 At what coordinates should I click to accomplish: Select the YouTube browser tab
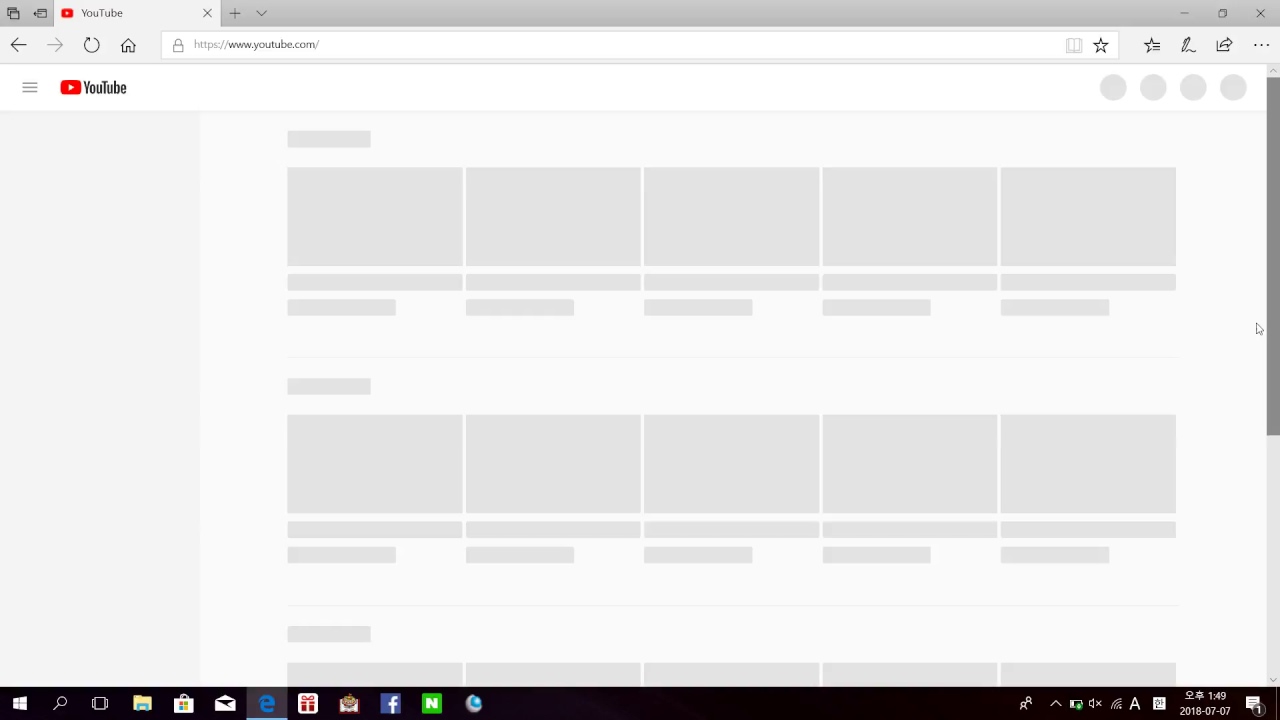tap(135, 13)
